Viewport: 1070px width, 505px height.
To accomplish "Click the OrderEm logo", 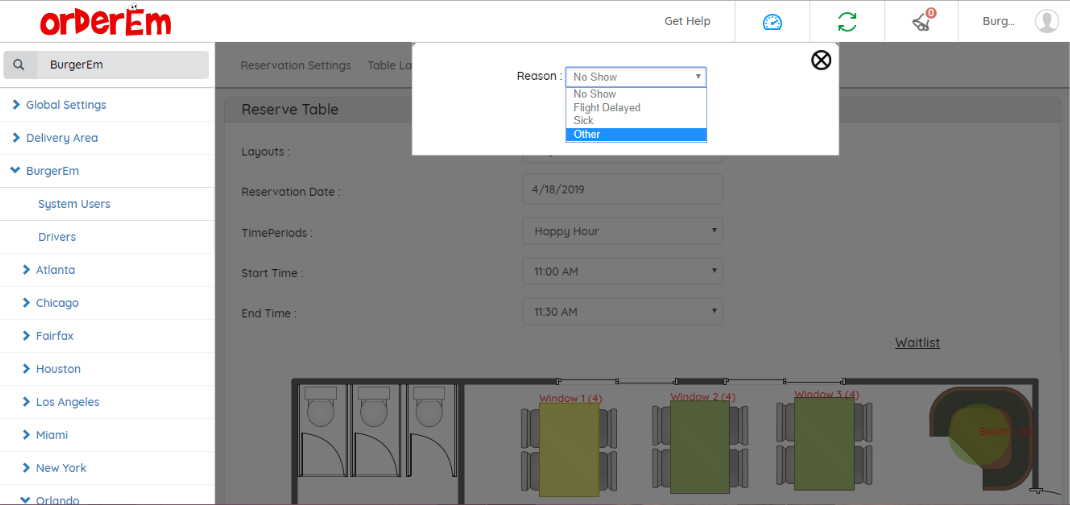I will point(105,22).
